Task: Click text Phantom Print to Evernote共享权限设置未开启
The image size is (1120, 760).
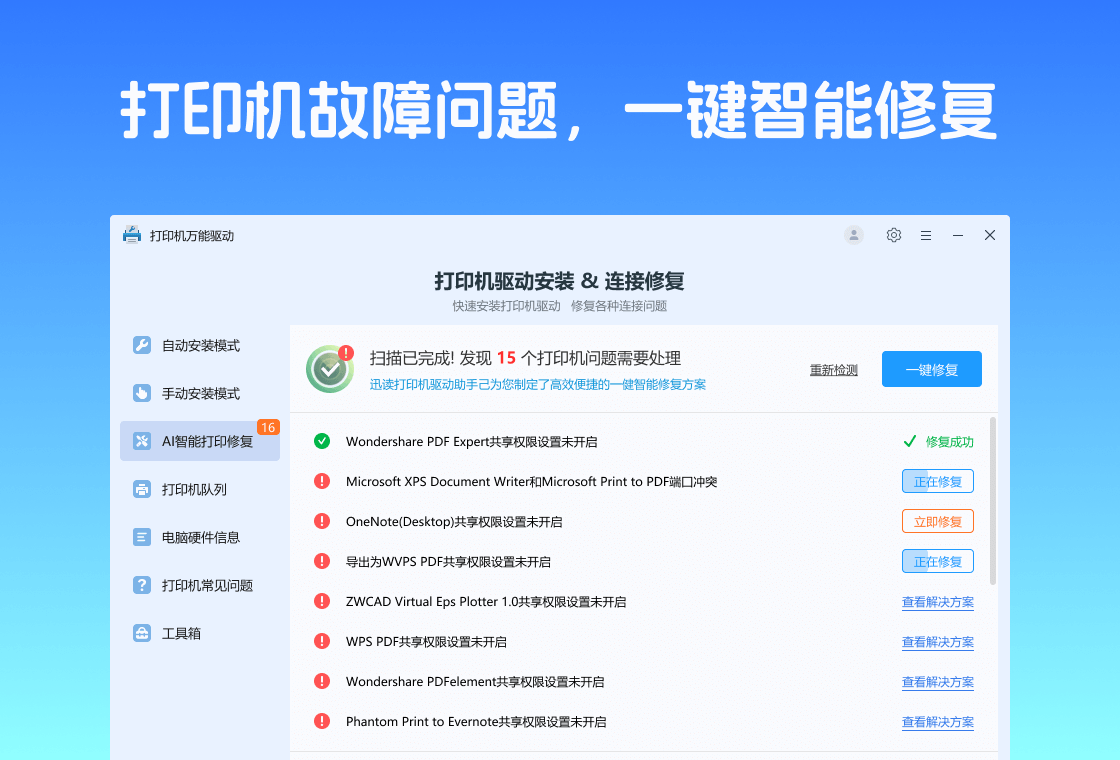Action: [476, 721]
